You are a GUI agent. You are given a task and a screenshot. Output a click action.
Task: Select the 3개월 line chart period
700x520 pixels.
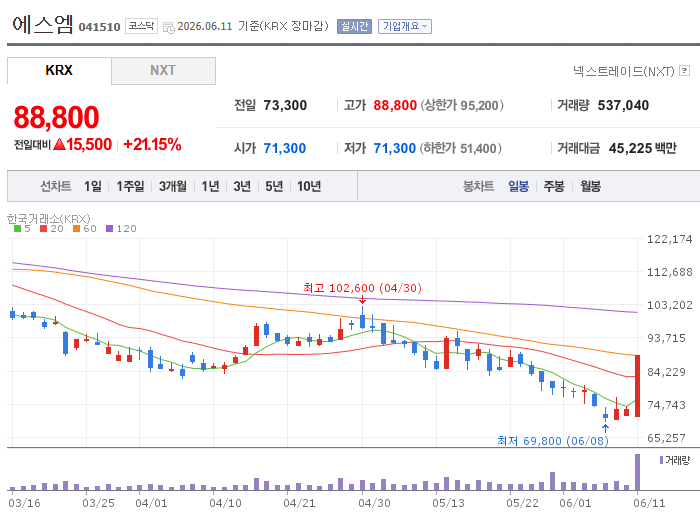tap(173, 186)
